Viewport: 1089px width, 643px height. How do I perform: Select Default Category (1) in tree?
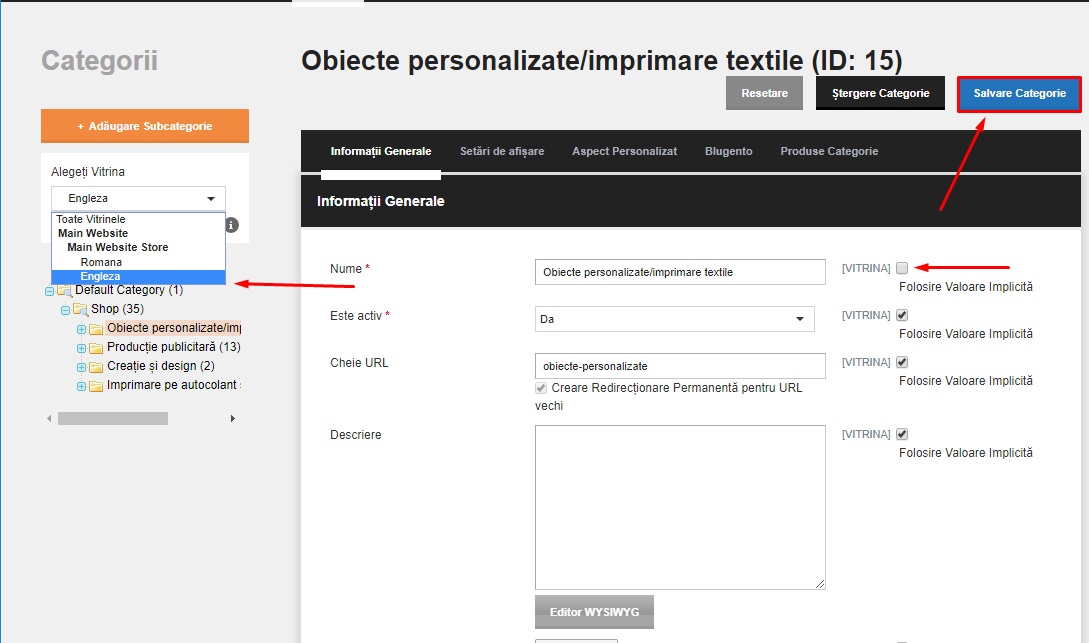(x=129, y=290)
